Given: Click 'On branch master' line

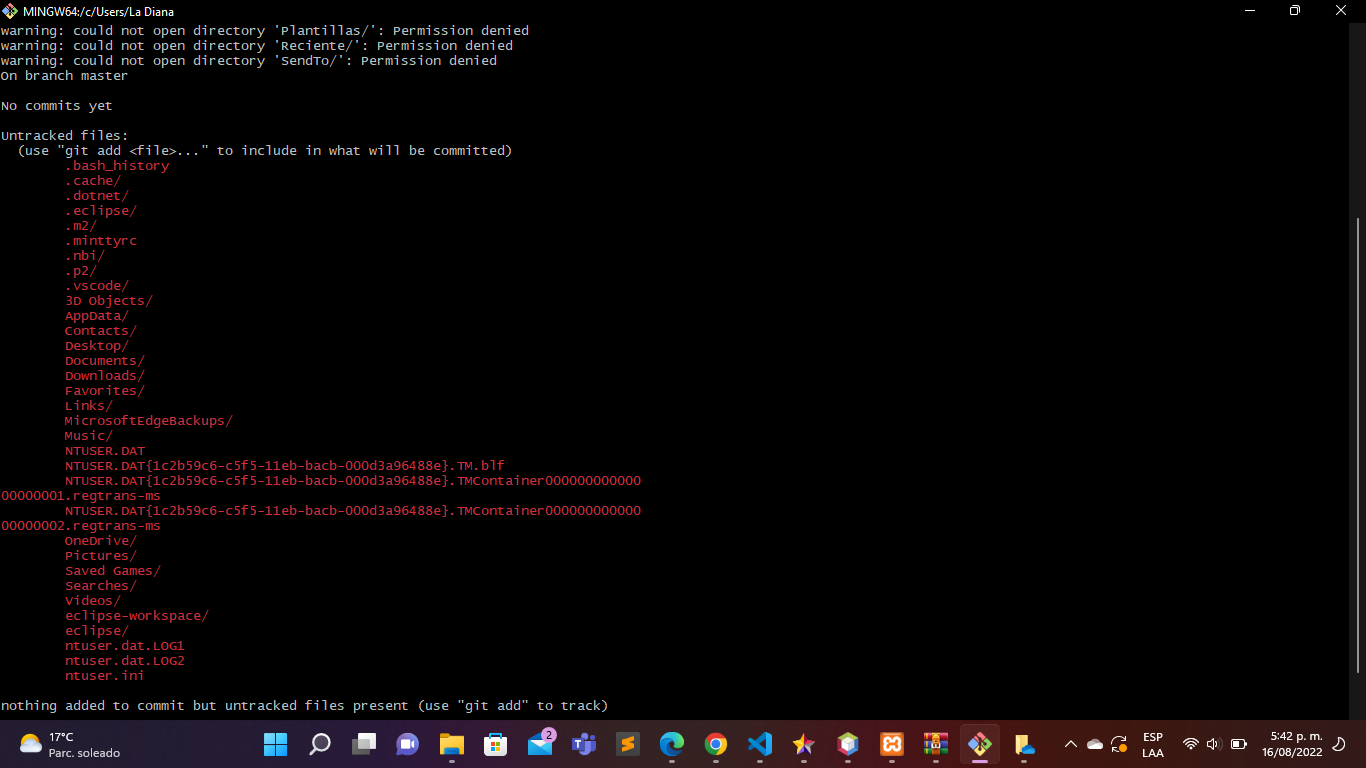Looking at the screenshot, I should tap(64, 76).
